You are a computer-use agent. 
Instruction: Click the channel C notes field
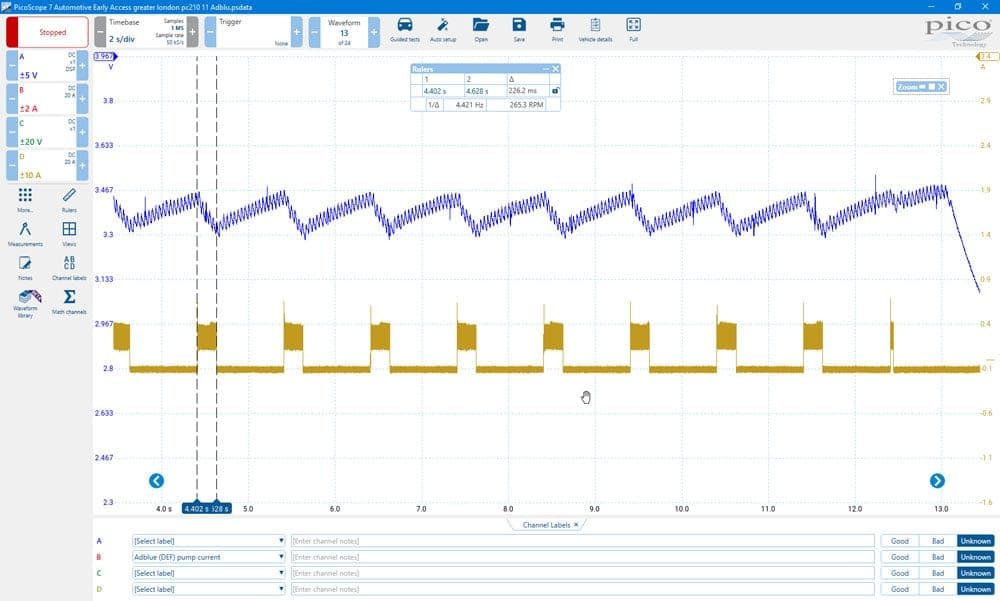583,573
